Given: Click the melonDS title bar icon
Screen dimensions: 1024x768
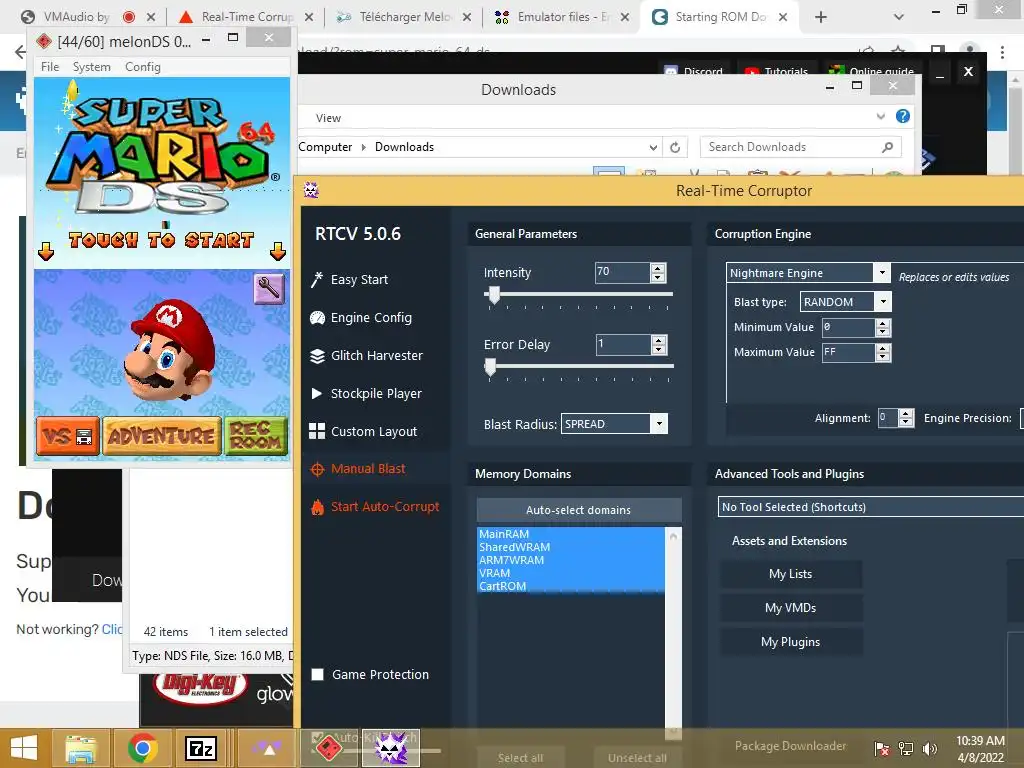Looking at the screenshot, I should [44, 42].
